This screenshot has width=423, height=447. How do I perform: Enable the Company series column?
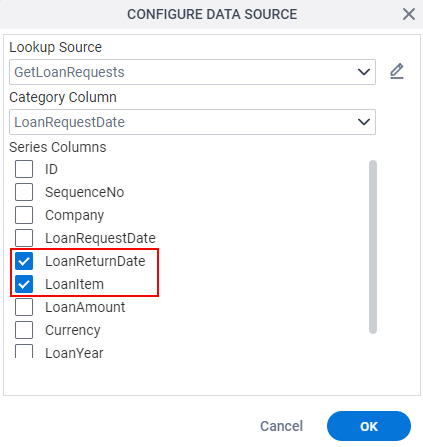tap(24, 215)
